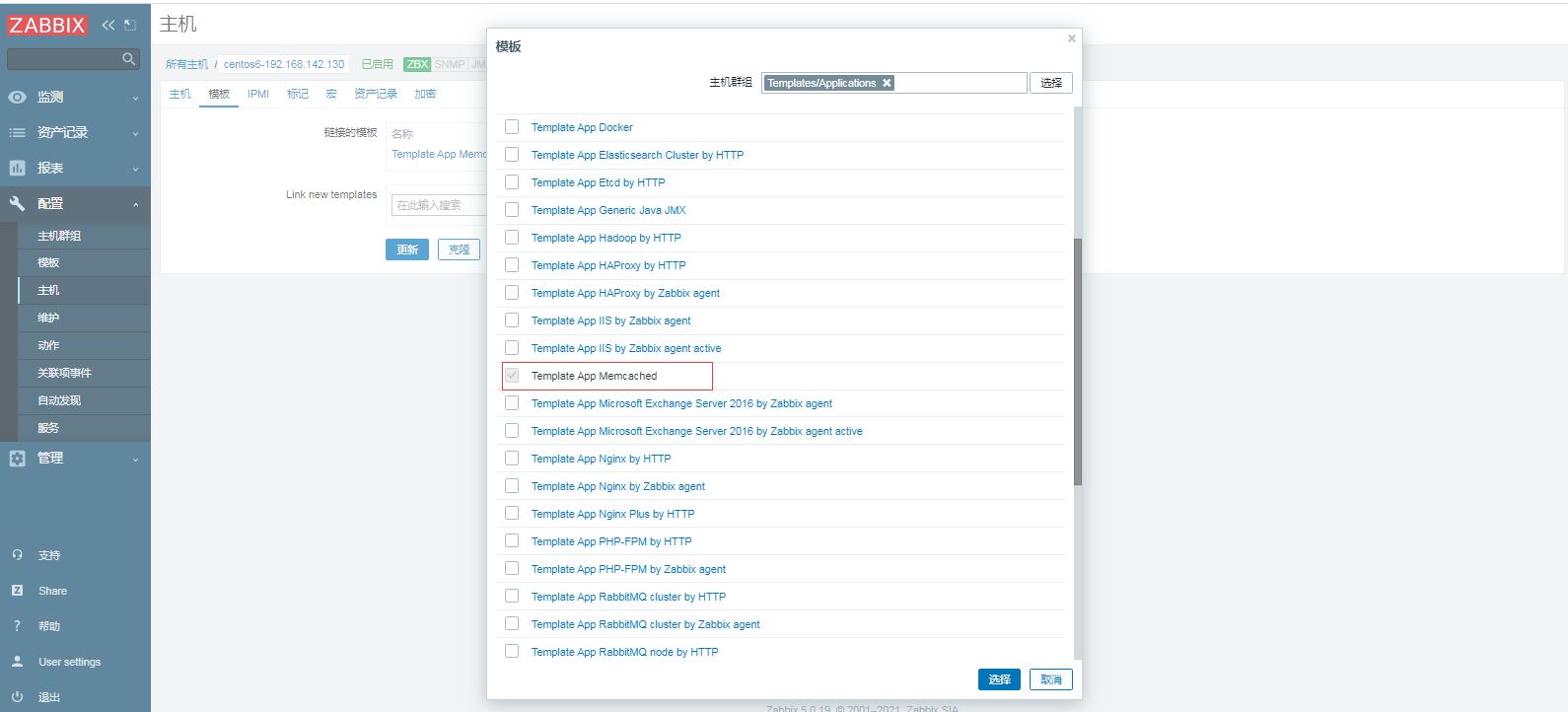Switch to the 宏 tab
Viewport: 1568px width, 712px height.
[x=331, y=94]
